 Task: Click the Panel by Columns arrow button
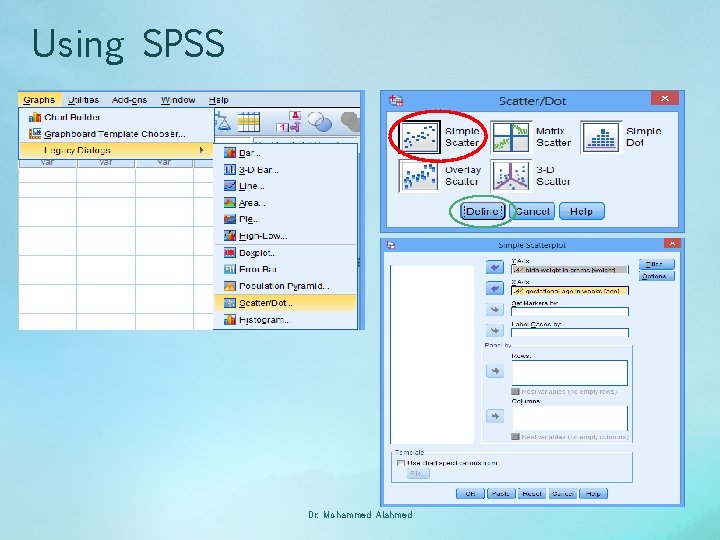click(495, 416)
